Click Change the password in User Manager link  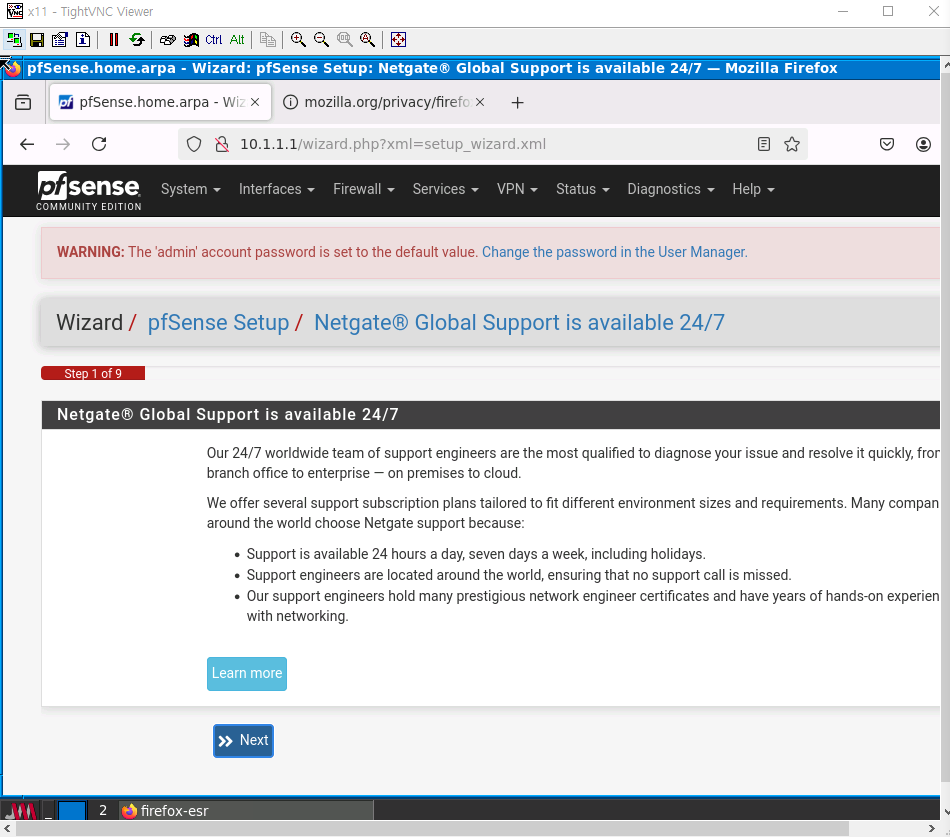[614, 252]
